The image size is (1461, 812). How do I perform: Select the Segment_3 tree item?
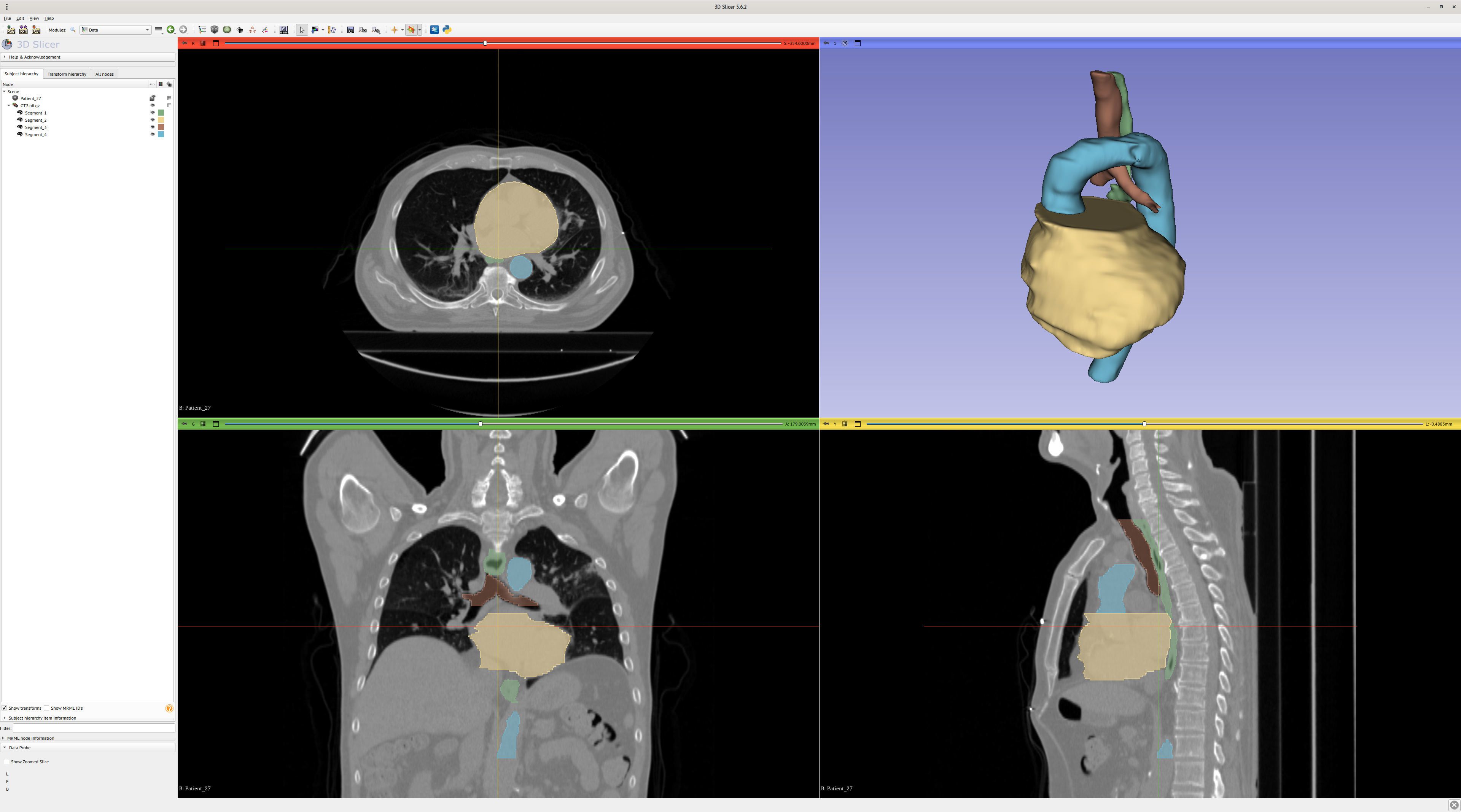coord(35,127)
